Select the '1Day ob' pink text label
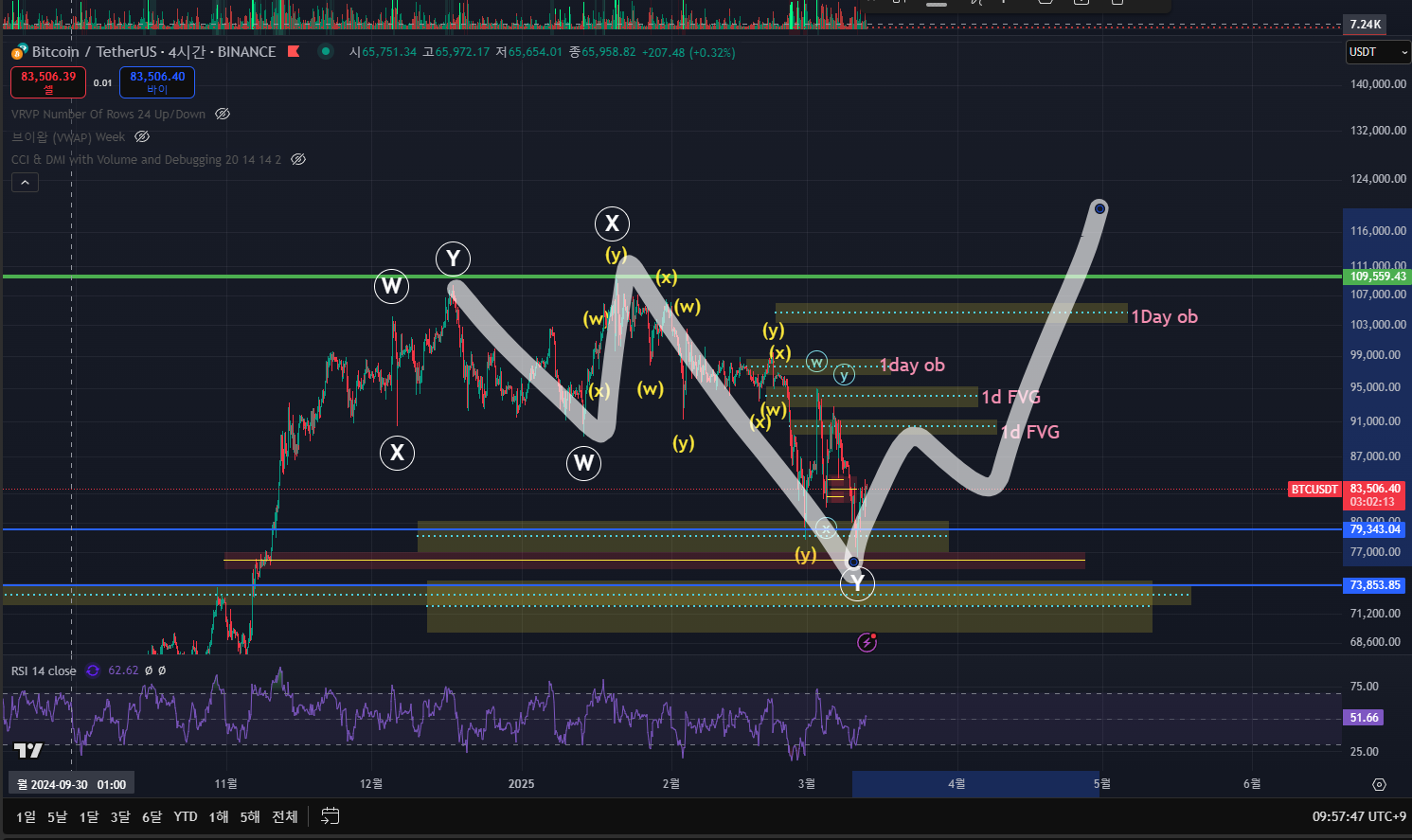Screen dimensions: 1412x840 (1164, 316)
